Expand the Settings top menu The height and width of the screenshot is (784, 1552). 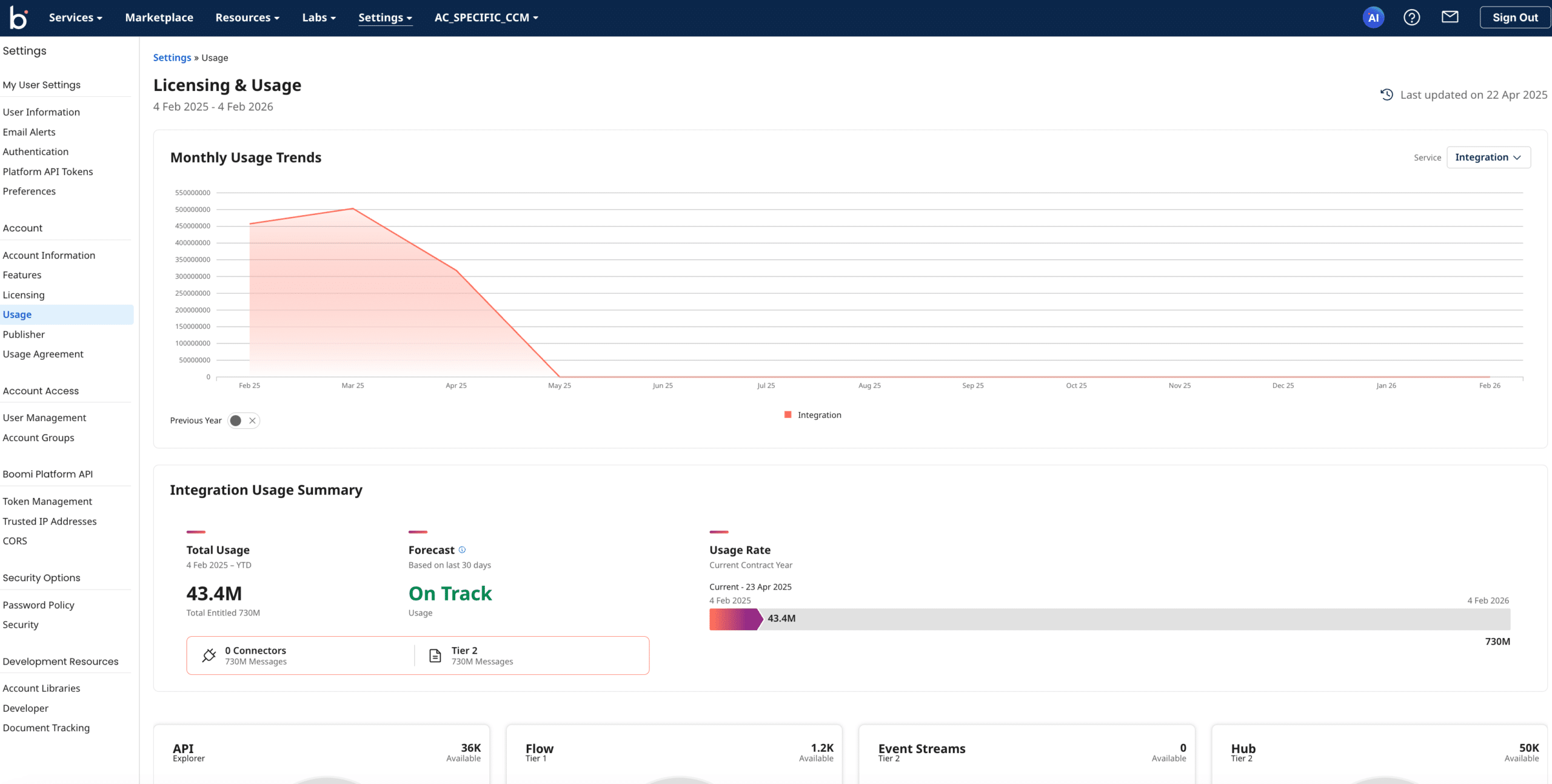click(385, 18)
